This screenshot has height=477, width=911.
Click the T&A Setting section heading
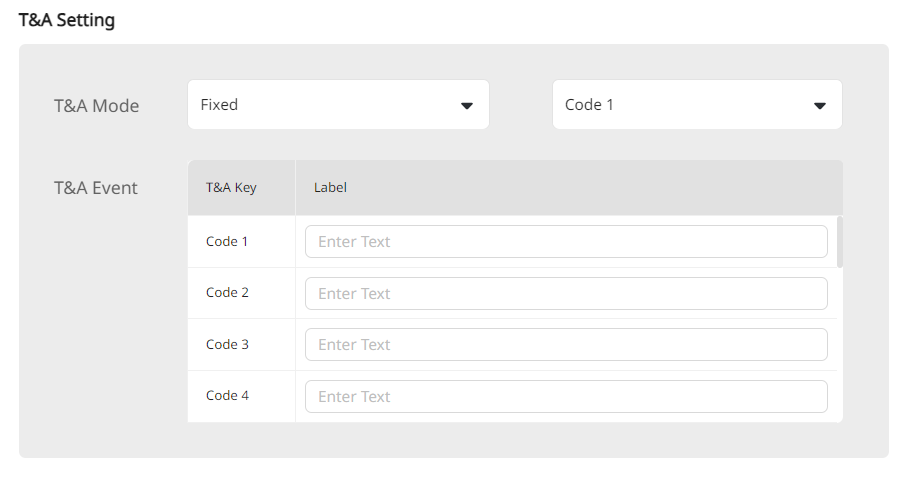pos(67,20)
